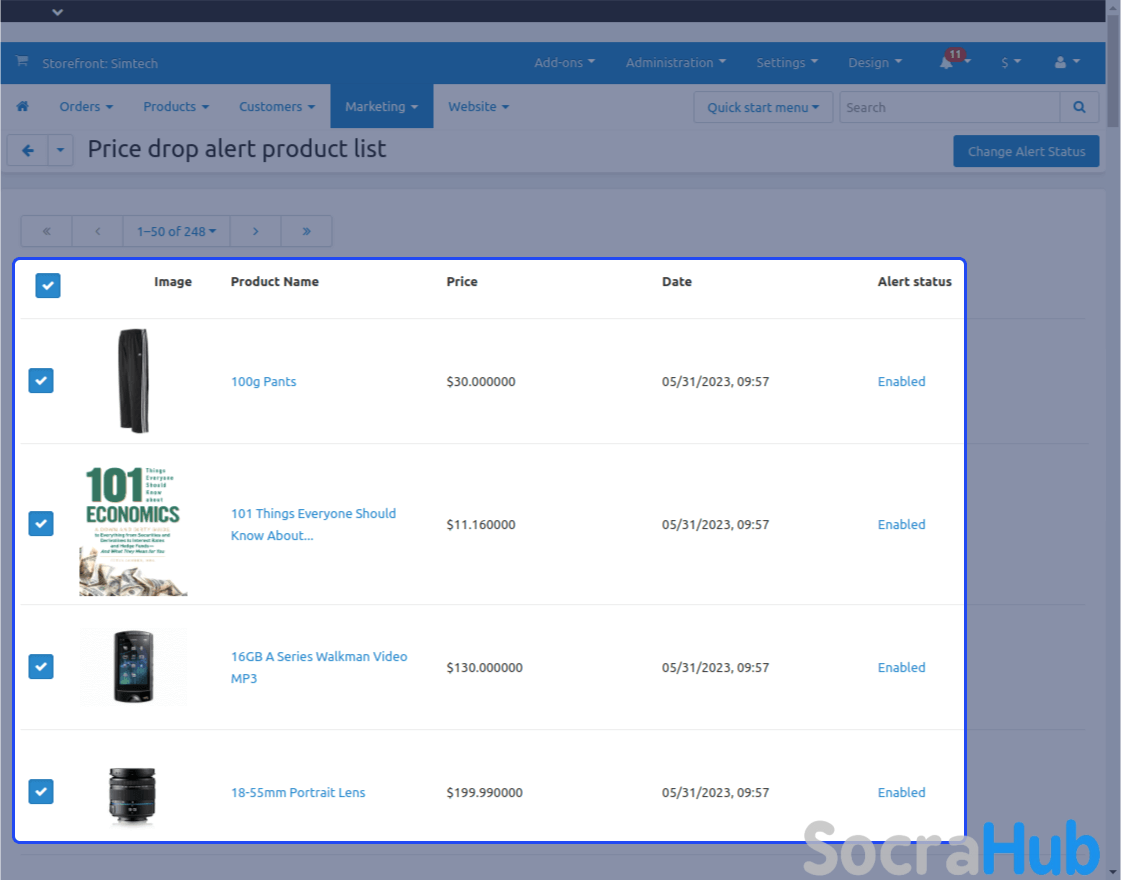Image resolution: width=1121 pixels, height=880 pixels.
Task: Toggle checkbox for 18-55mm Portrait Lens
Action: (x=41, y=792)
